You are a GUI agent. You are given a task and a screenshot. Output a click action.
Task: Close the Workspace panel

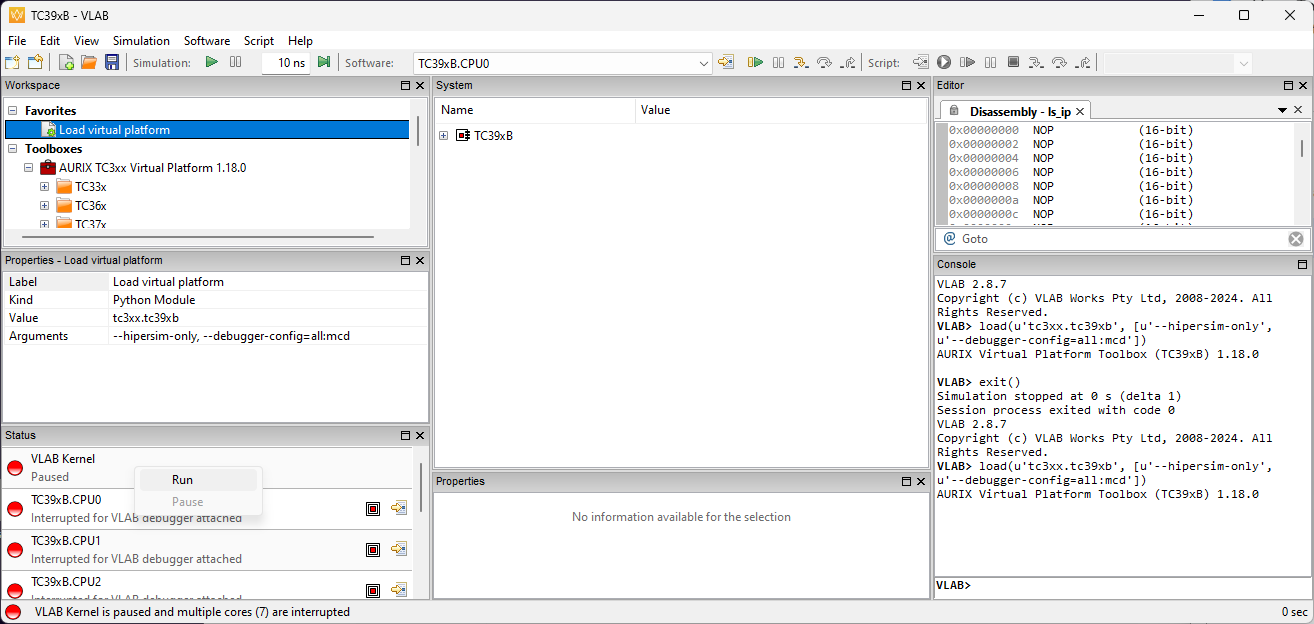pyautogui.click(x=420, y=86)
